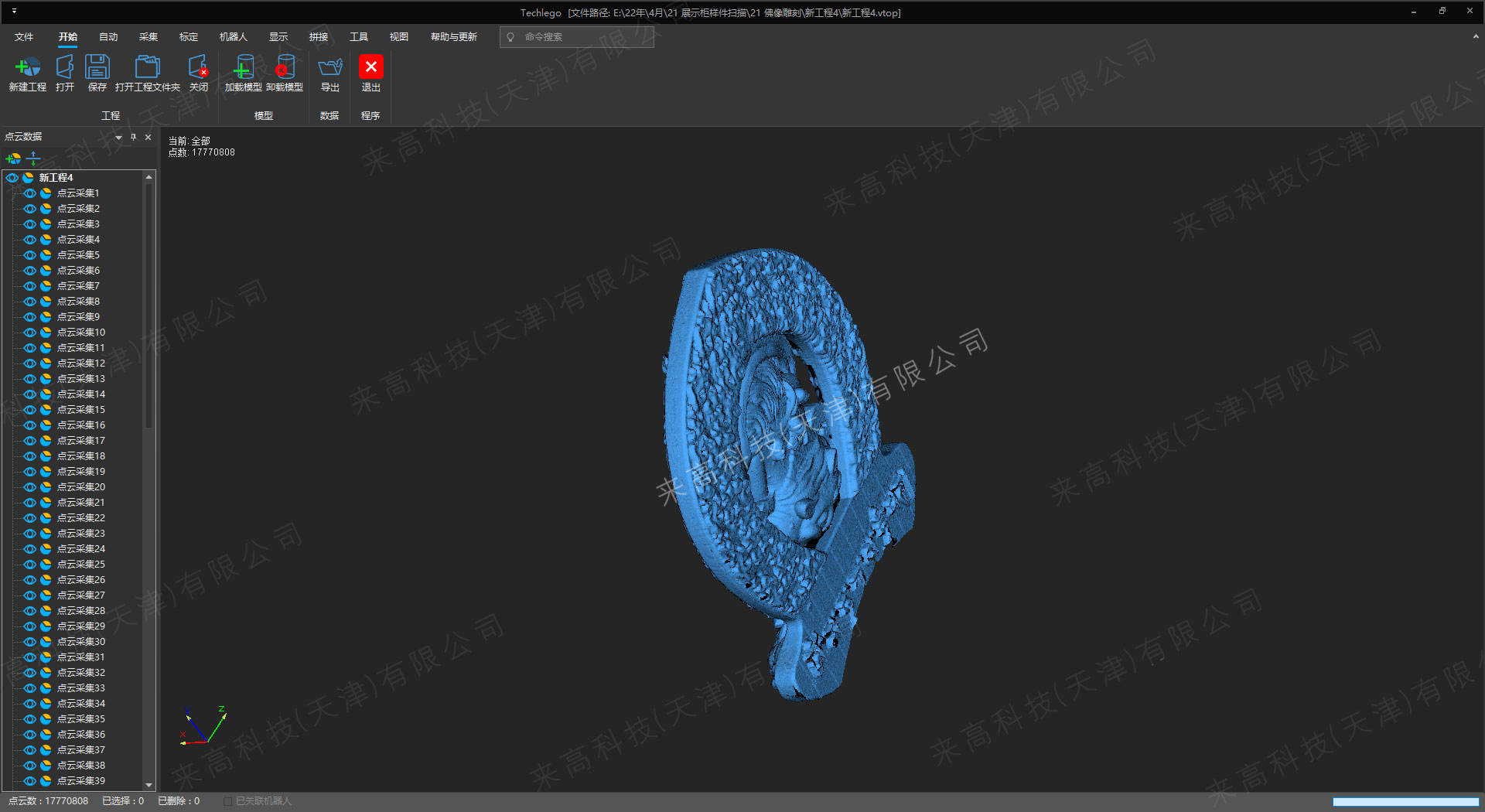
Task: Click the 新建工程 (new project) icon
Action: [x=28, y=68]
